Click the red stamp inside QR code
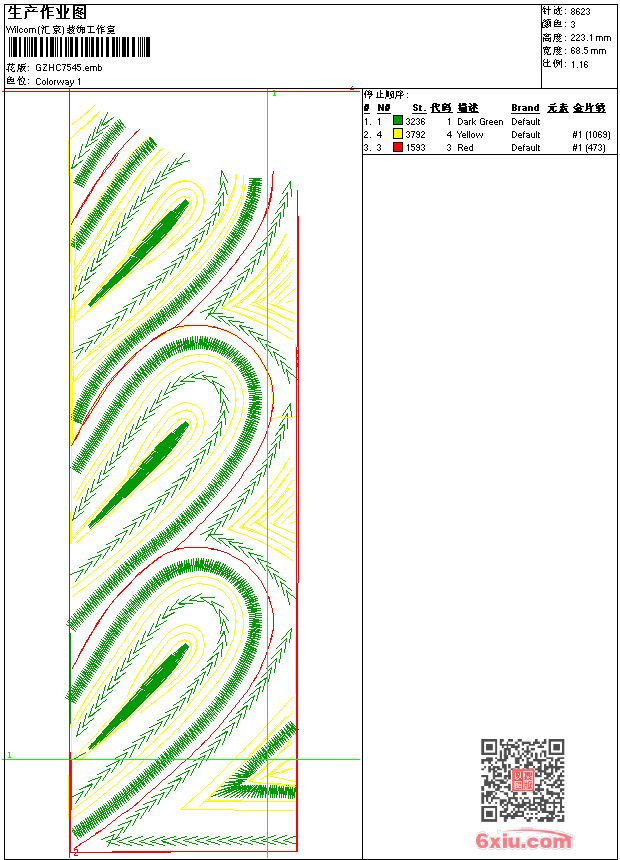Image resolution: width=620 pixels, height=860 pixels. tap(523, 780)
